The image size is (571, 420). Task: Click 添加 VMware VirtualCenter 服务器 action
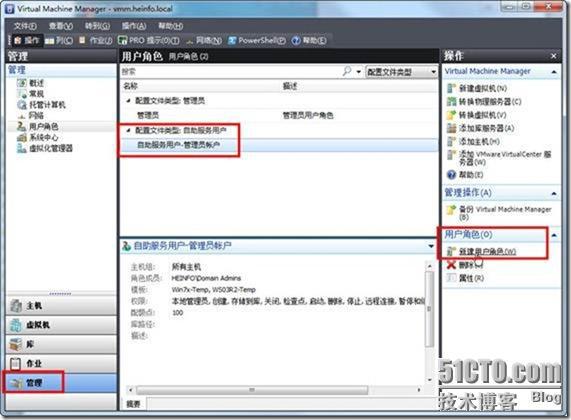click(499, 158)
